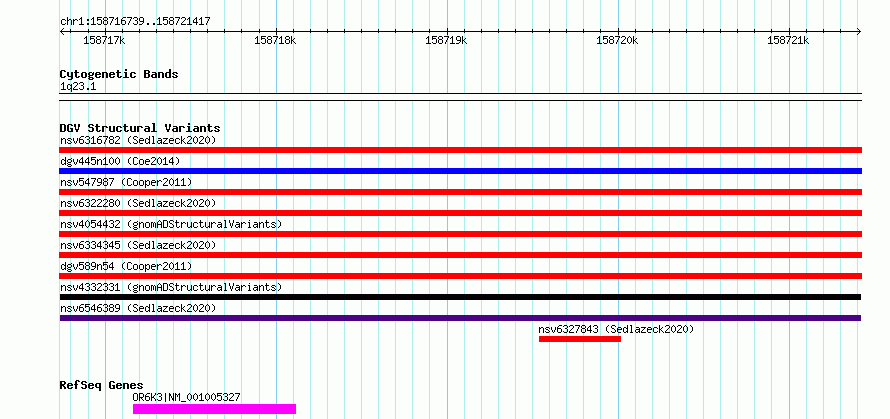Click the dgv589n54 (Cooper2011) label

(x=126, y=266)
